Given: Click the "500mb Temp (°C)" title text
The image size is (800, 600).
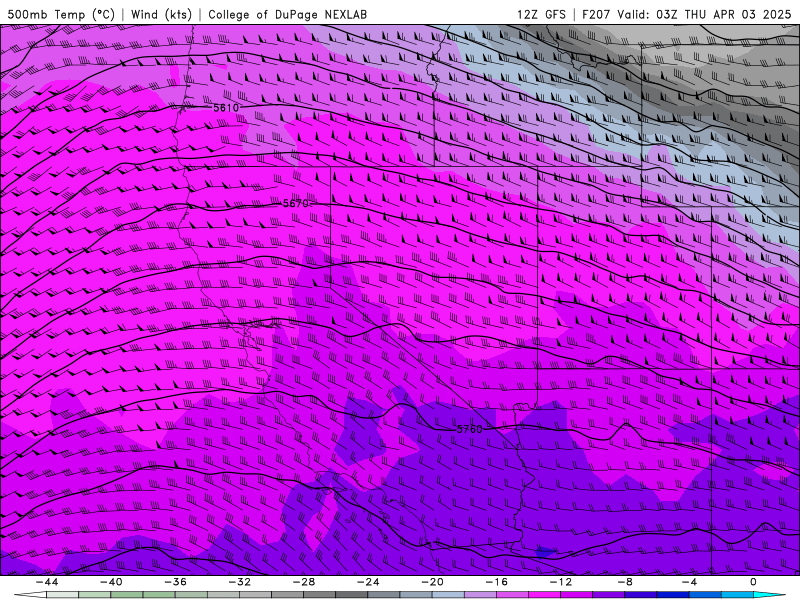Looking at the screenshot, I should click(61, 14).
